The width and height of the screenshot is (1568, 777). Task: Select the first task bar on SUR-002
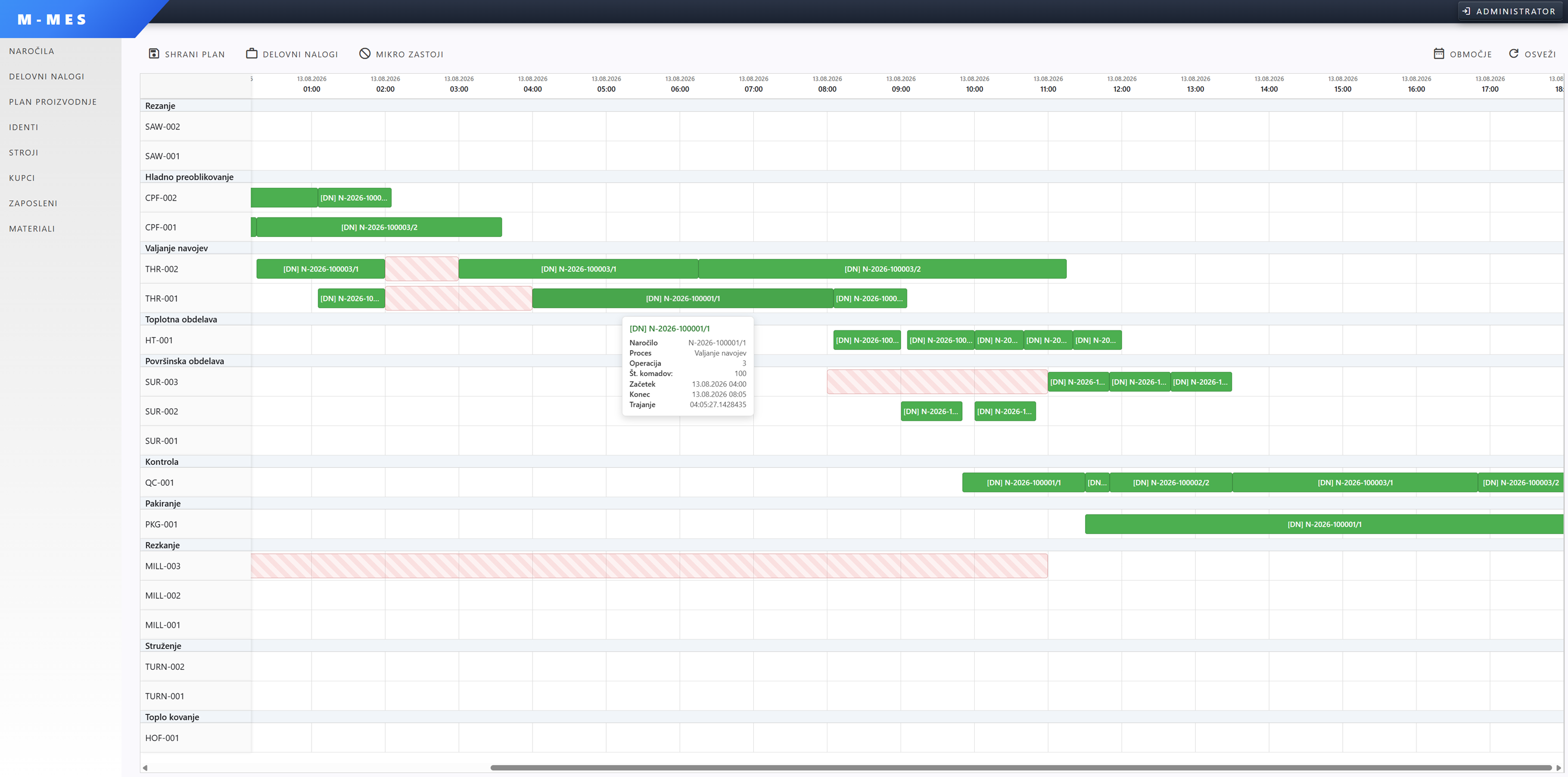coord(931,412)
